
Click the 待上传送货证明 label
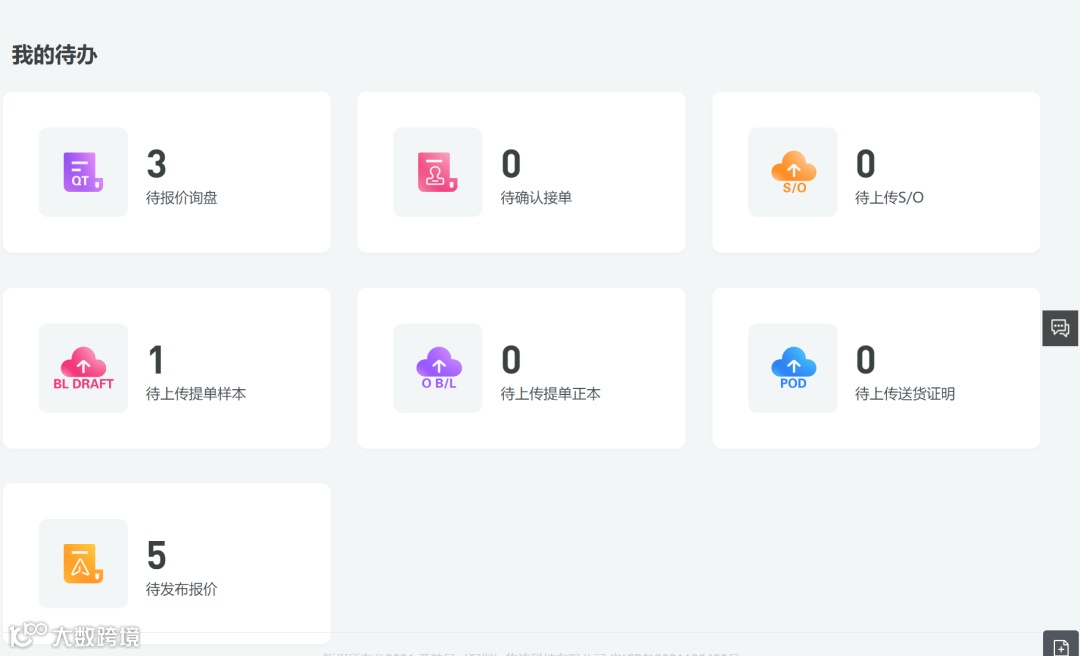903,393
